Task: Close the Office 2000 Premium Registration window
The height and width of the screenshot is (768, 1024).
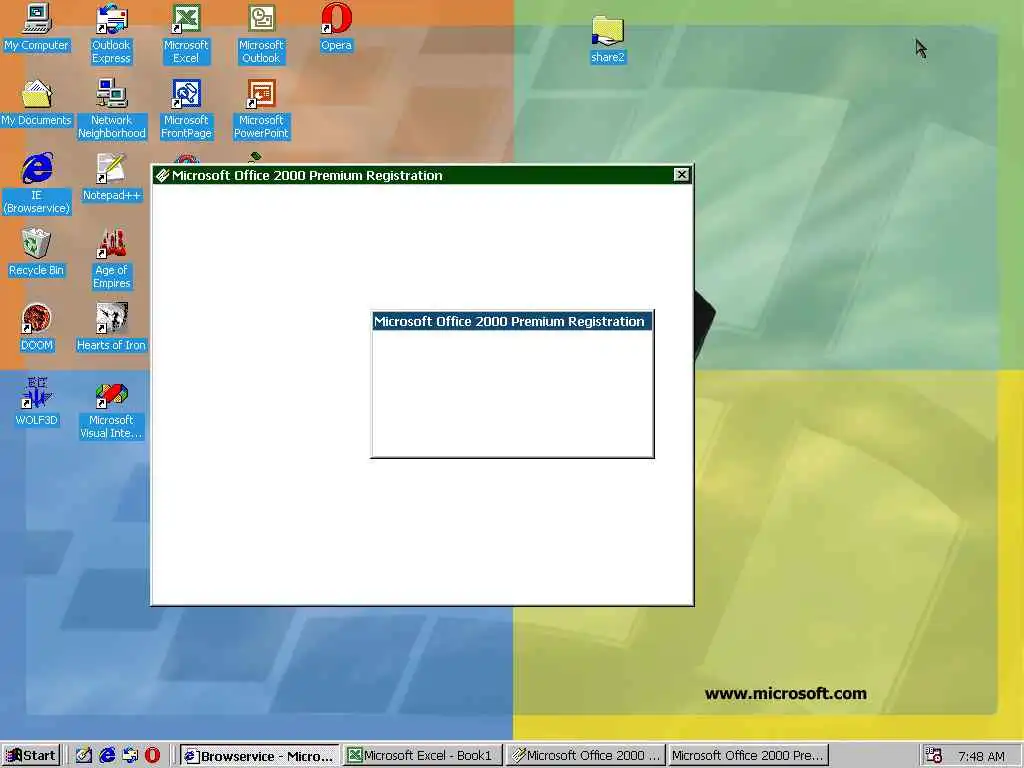Action: pos(681,174)
